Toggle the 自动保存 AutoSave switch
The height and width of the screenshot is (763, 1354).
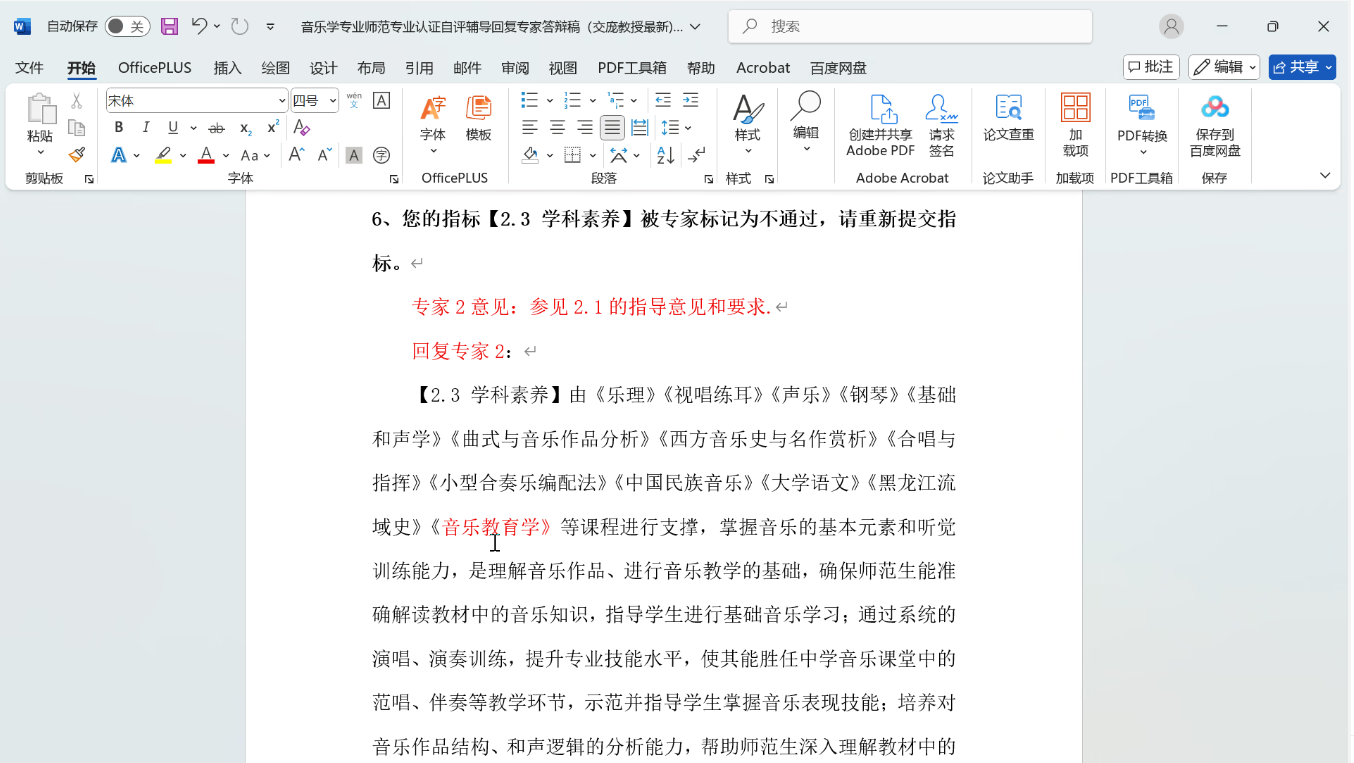127,26
